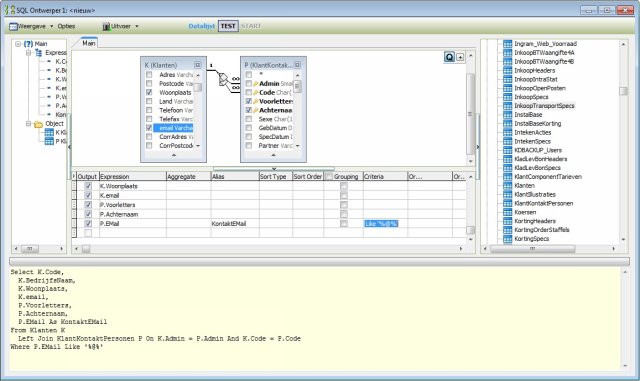
Task: Click the Criteria column header
Action: pyautogui.click(x=385, y=176)
